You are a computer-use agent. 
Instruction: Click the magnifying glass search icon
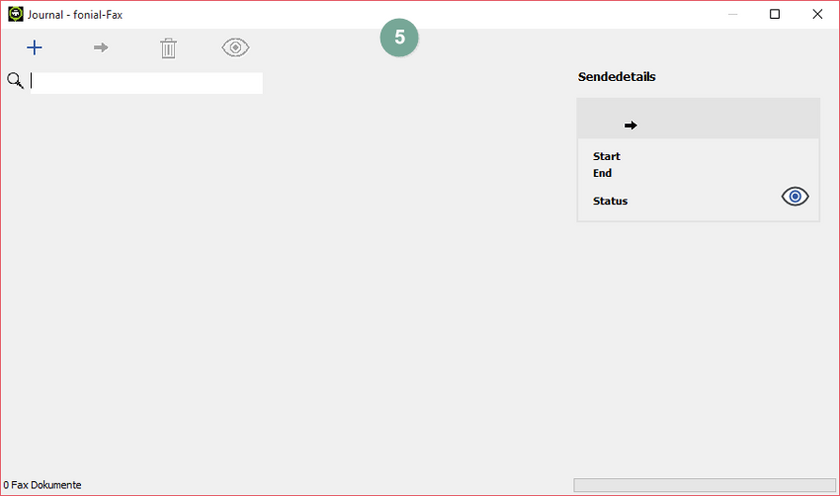(x=15, y=82)
